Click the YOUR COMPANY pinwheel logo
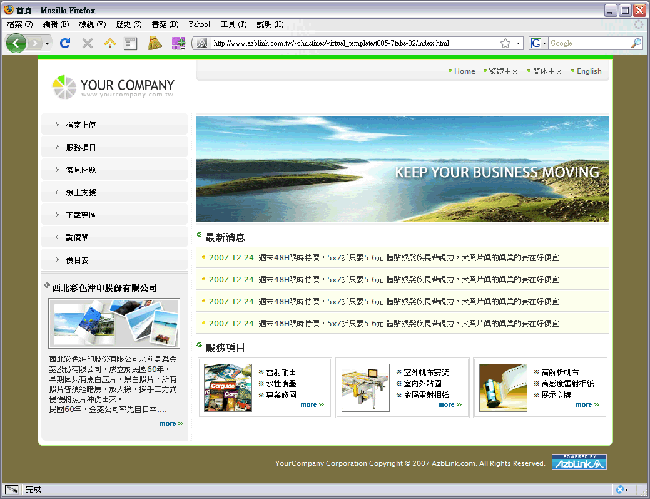650x499 pixels. pyautogui.click(x=63, y=87)
